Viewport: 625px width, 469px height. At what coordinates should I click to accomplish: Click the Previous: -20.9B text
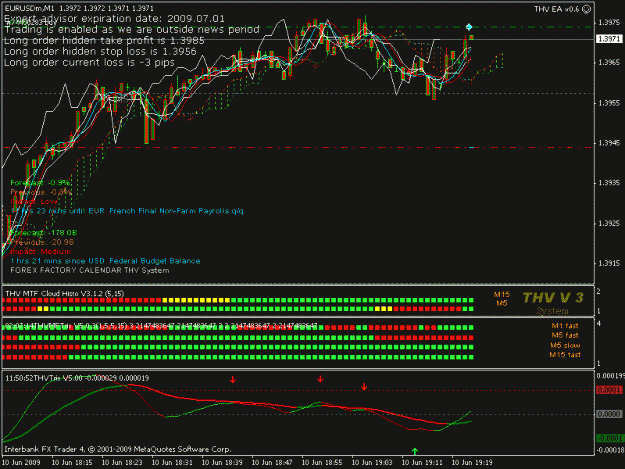(42, 242)
